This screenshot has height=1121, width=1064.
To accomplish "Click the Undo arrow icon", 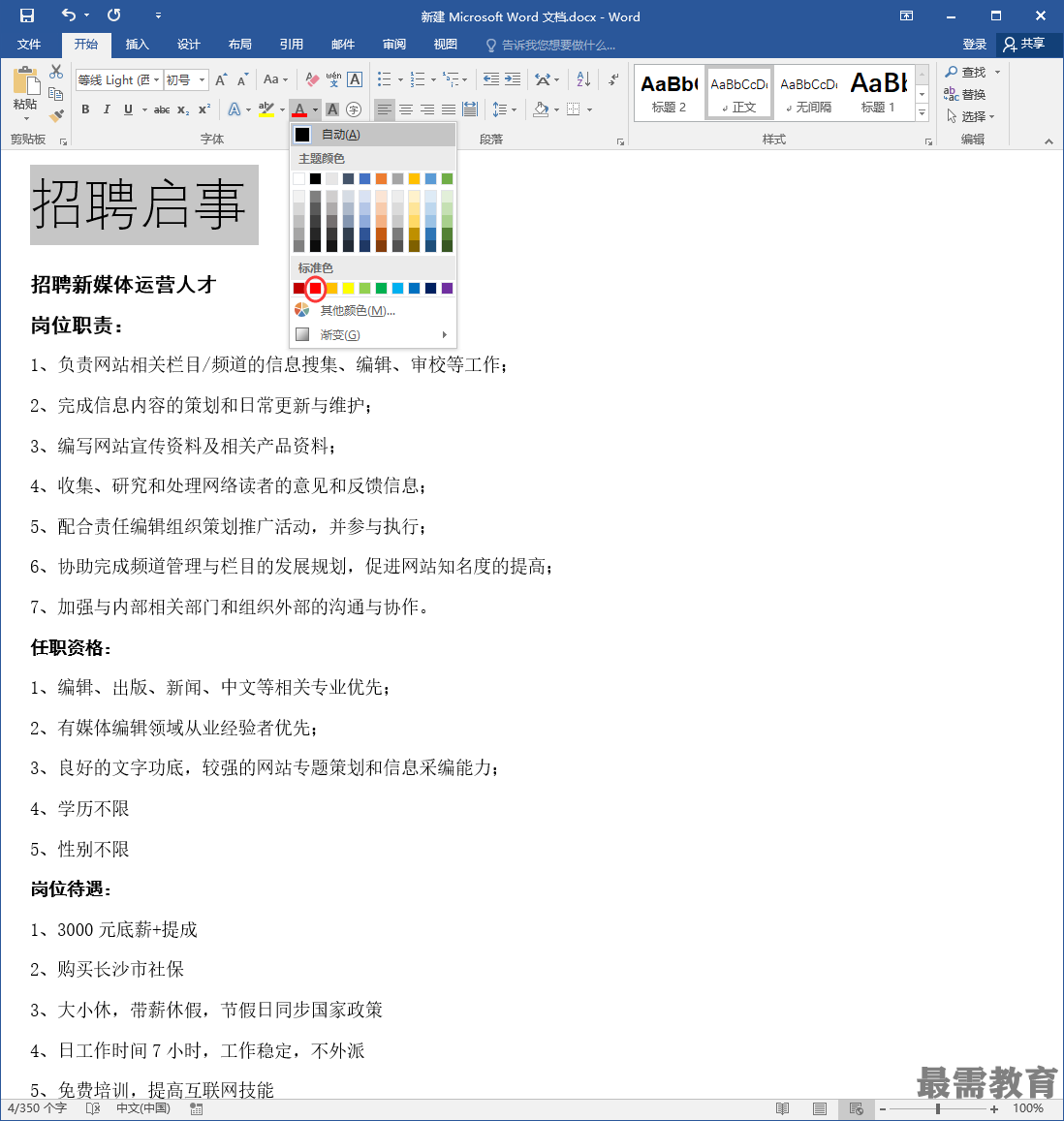I will click(x=69, y=15).
